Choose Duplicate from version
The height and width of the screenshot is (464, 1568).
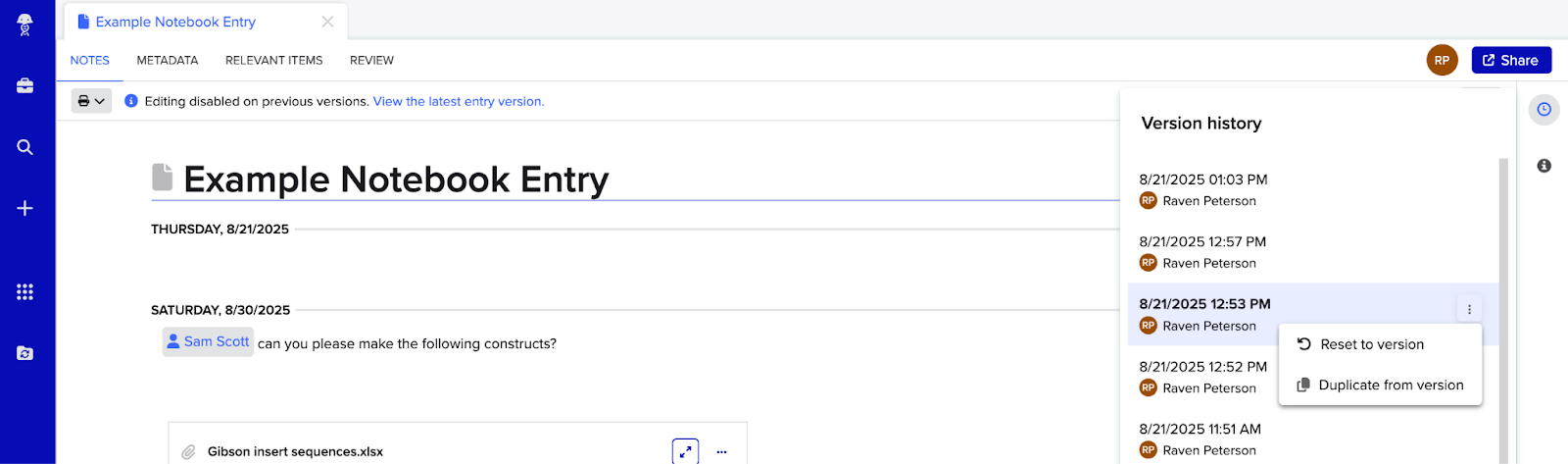pyautogui.click(x=1390, y=386)
